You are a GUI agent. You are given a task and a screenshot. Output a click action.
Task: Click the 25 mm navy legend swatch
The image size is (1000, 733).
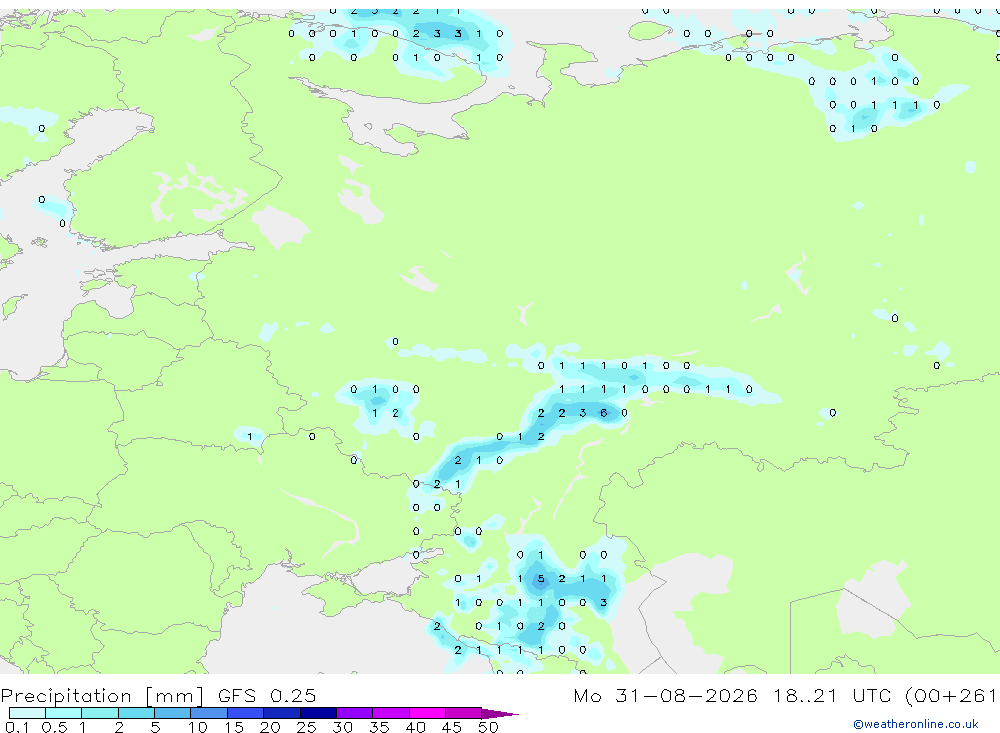click(x=318, y=713)
